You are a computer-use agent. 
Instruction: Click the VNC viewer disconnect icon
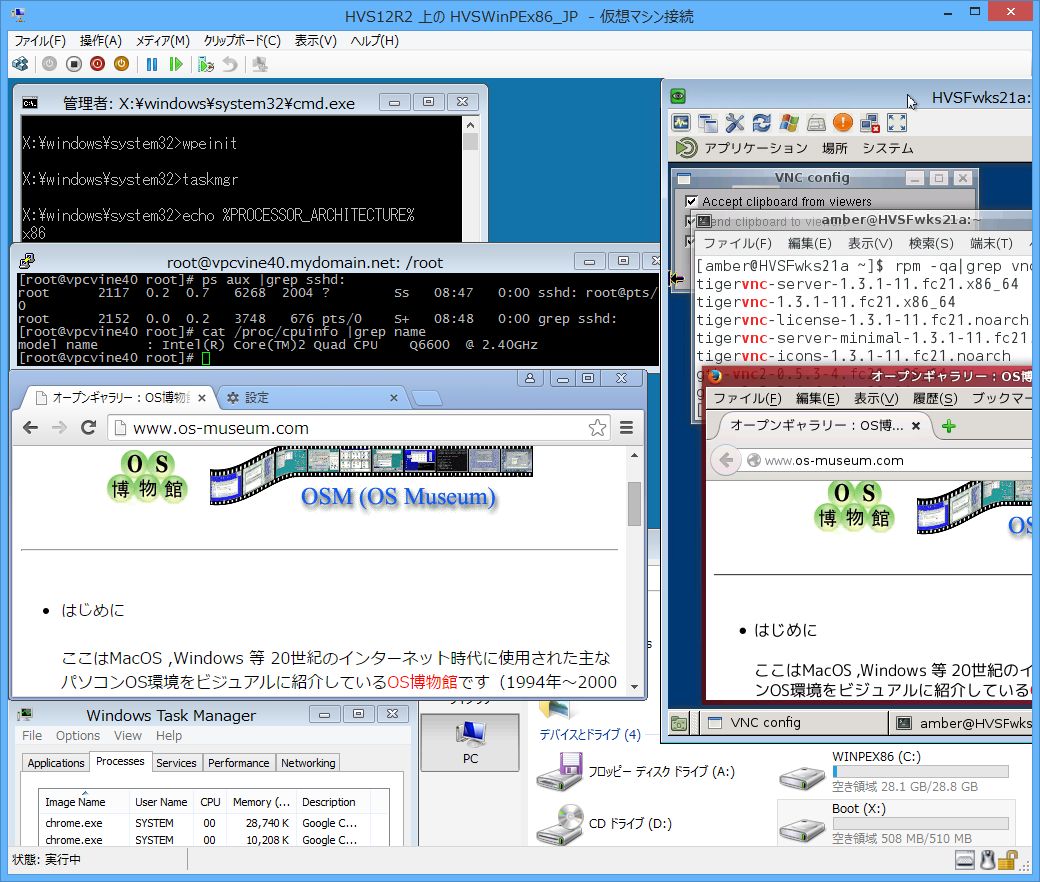(x=870, y=123)
